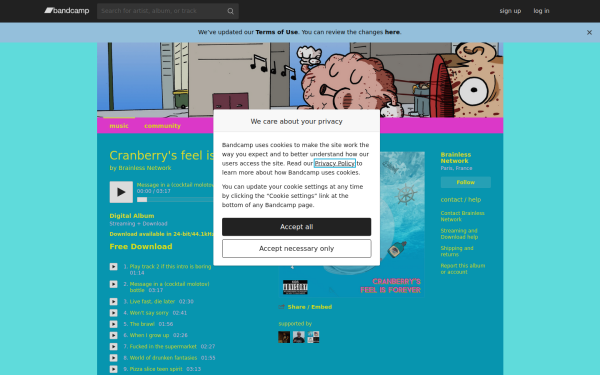Open the community tab

(x=162, y=126)
